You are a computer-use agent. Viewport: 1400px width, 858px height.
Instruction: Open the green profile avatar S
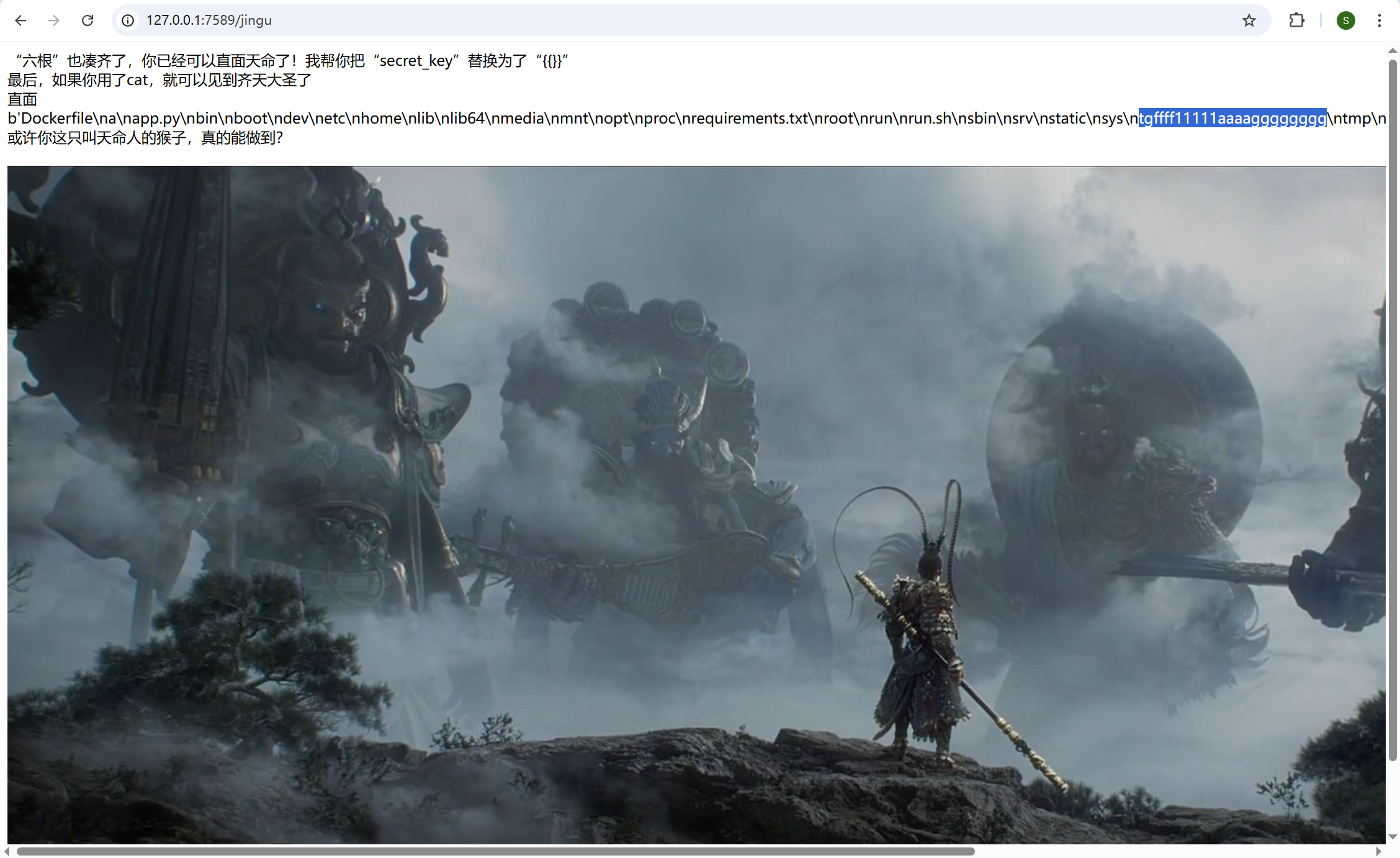tap(1345, 20)
